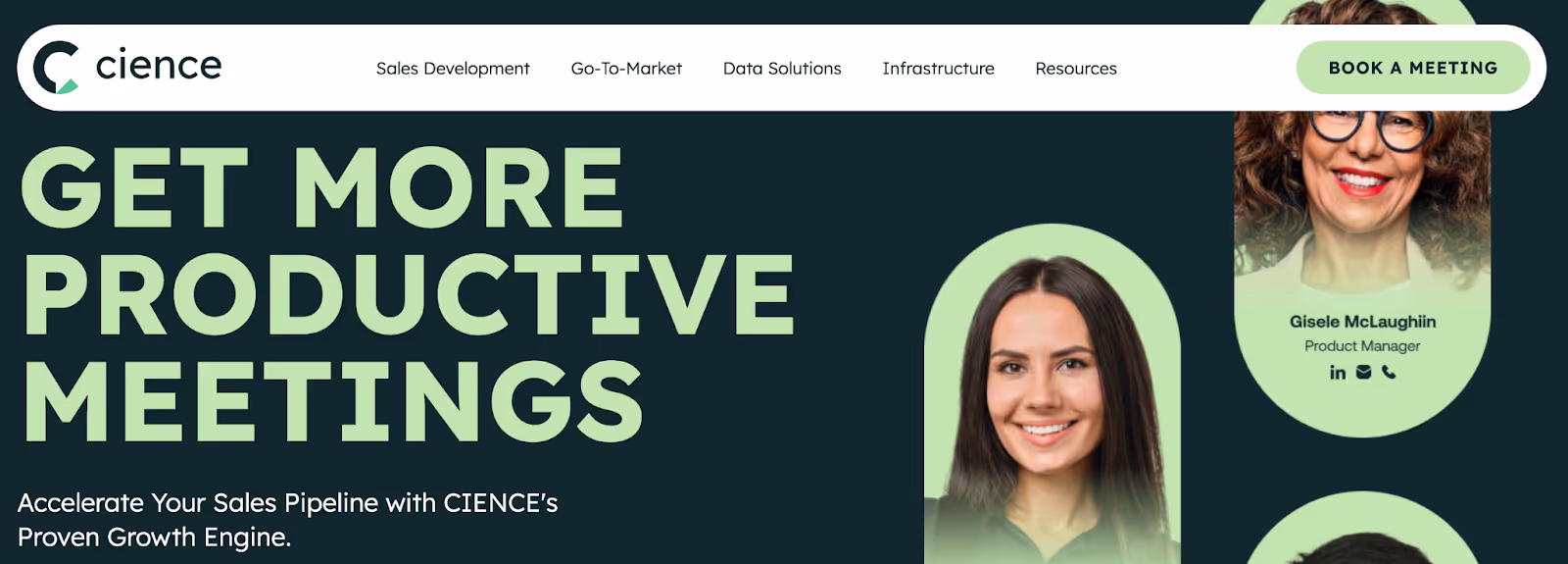Expand the Infrastructure navigation item

coord(938,69)
